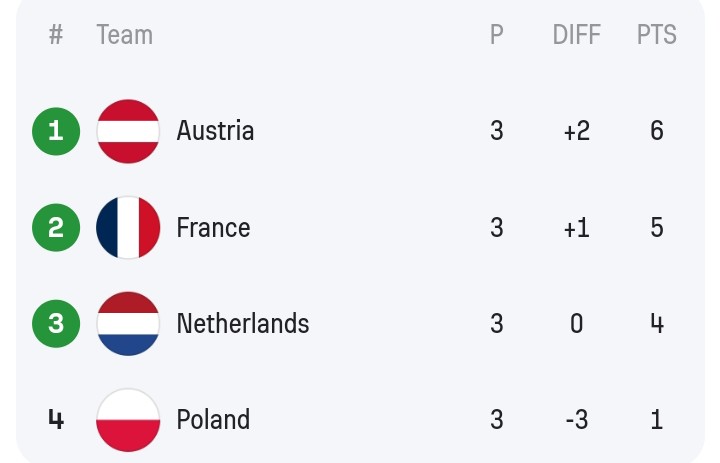Click the rank 4 position number
Image resolution: width=720 pixels, height=463 pixels.
pyautogui.click(x=56, y=420)
